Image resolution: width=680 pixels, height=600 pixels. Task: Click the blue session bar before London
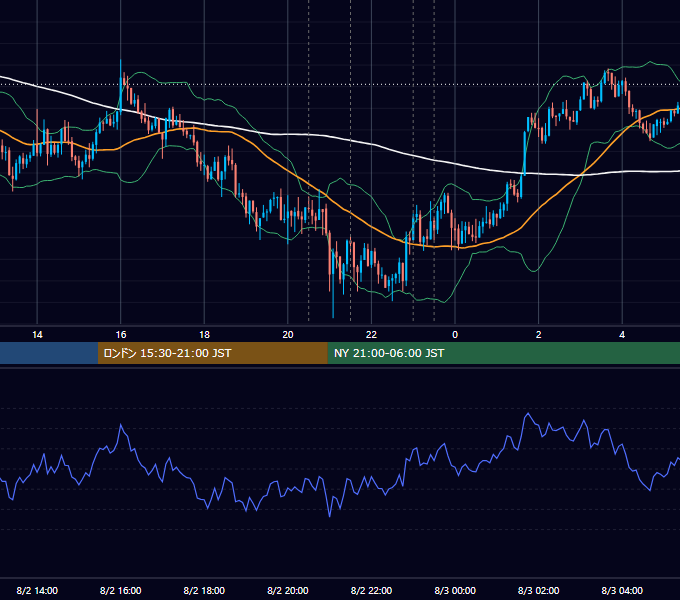click(49, 353)
